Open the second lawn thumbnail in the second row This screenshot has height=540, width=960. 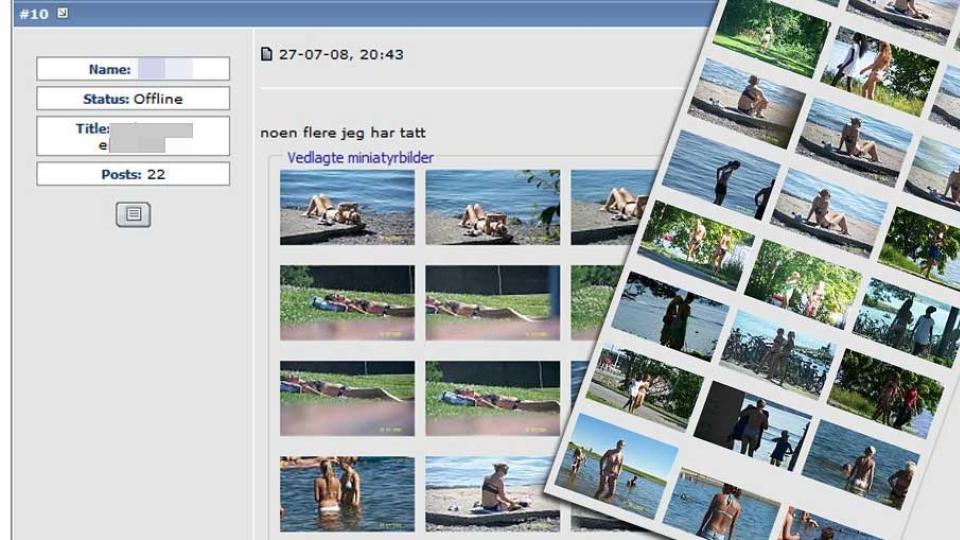click(492, 302)
